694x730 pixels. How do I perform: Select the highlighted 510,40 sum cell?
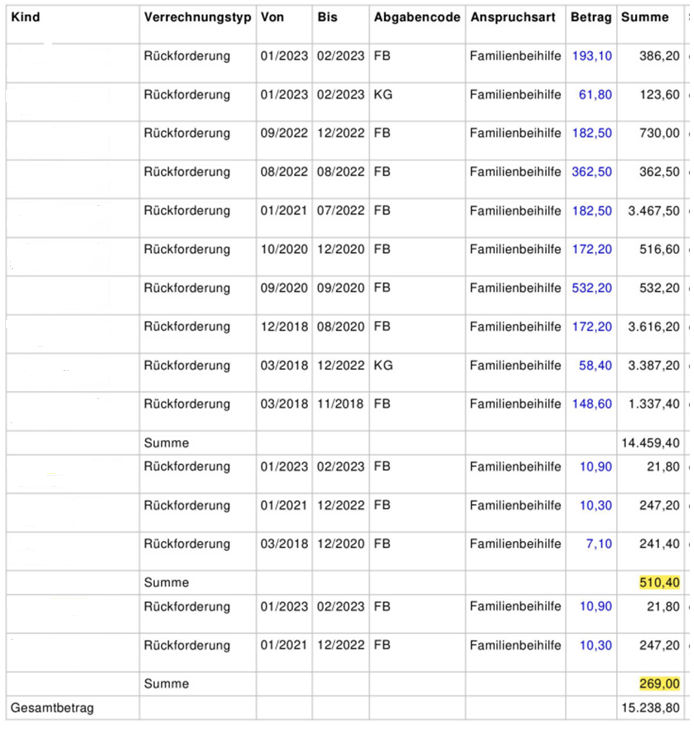coord(660,582)
